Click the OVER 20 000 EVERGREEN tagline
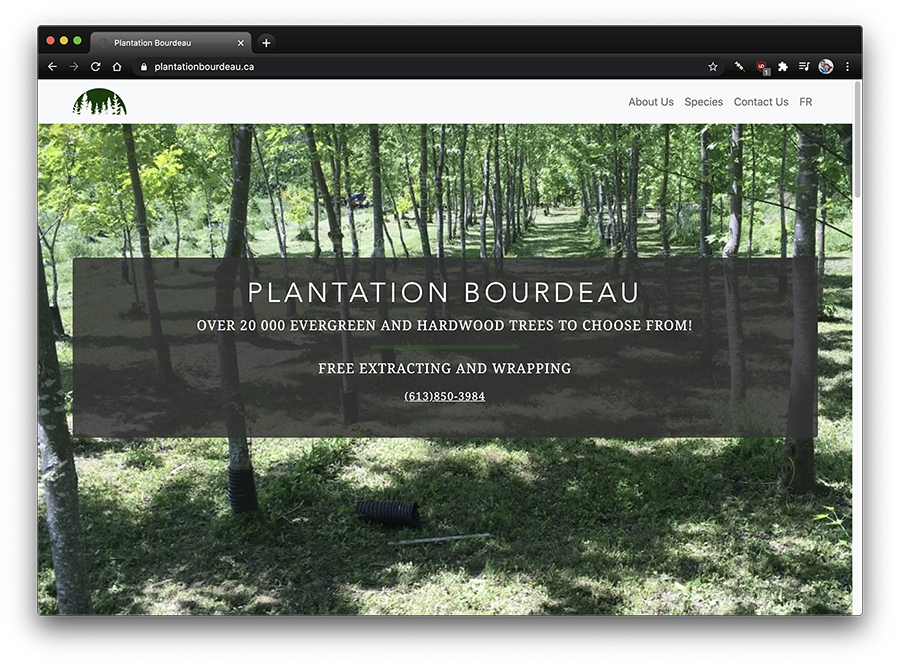 (x=445, y=325)
